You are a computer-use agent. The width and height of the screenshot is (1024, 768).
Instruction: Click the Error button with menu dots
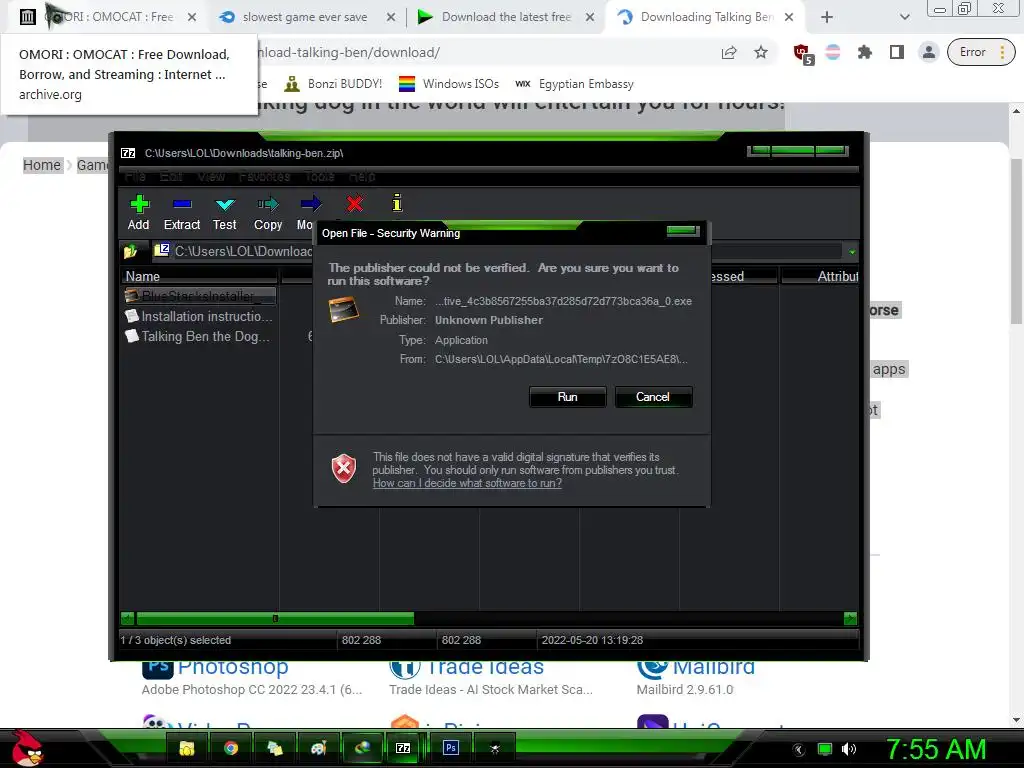coord(982,52)
